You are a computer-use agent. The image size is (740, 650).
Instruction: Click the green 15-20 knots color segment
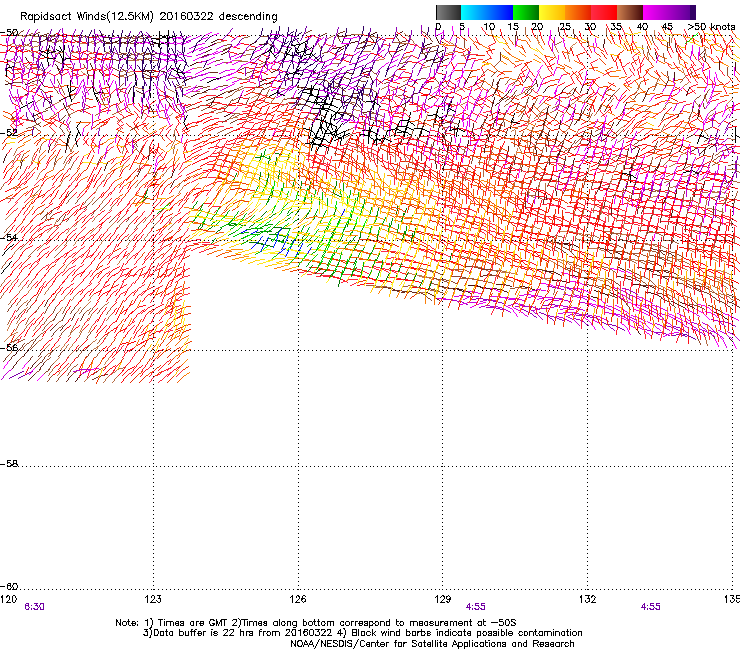[x=526, y=12]
